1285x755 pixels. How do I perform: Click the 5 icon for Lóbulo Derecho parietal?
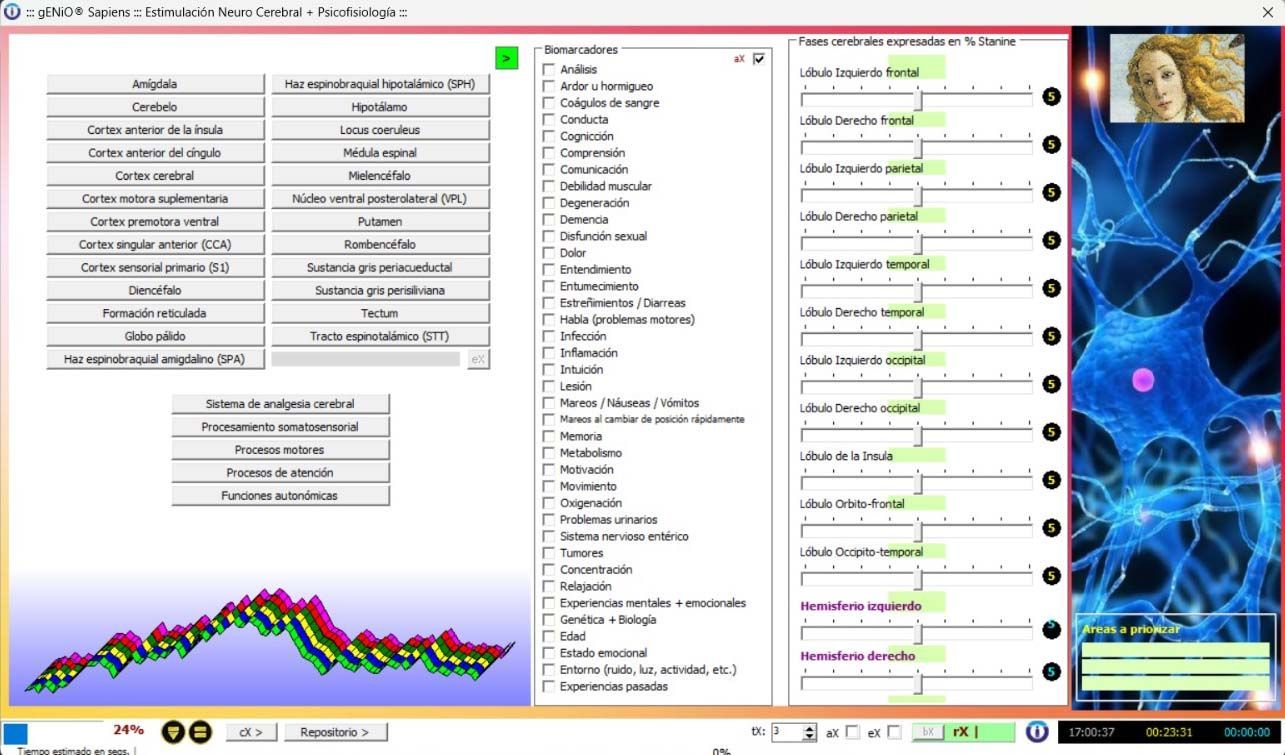point(1051,240)
